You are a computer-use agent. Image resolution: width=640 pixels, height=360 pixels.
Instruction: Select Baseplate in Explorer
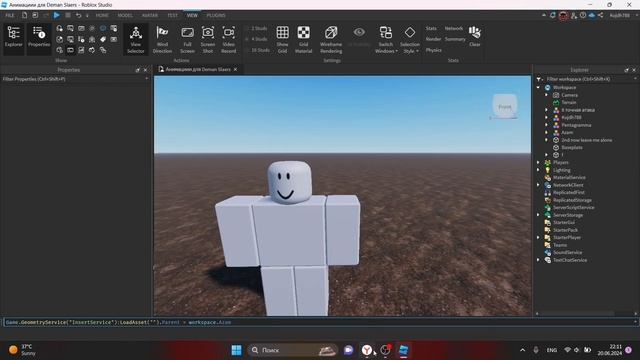[x=571, y=147]
